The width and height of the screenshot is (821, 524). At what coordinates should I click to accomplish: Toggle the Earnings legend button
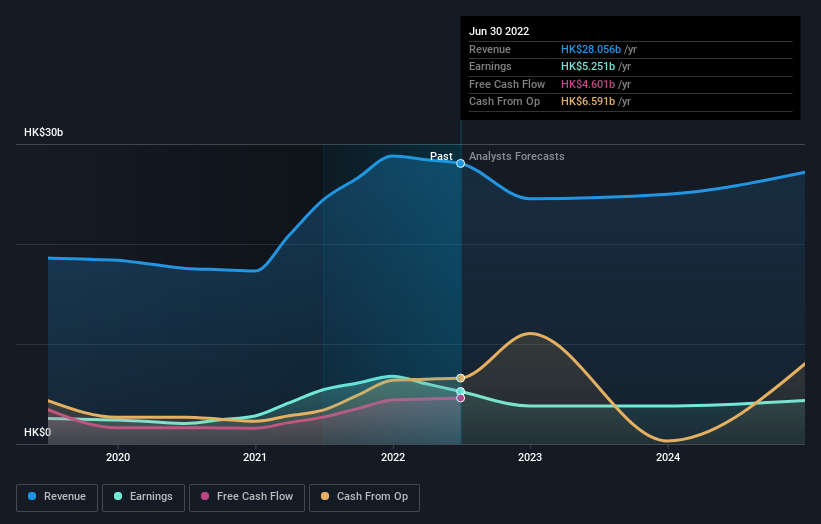click(x=143, y=497)
